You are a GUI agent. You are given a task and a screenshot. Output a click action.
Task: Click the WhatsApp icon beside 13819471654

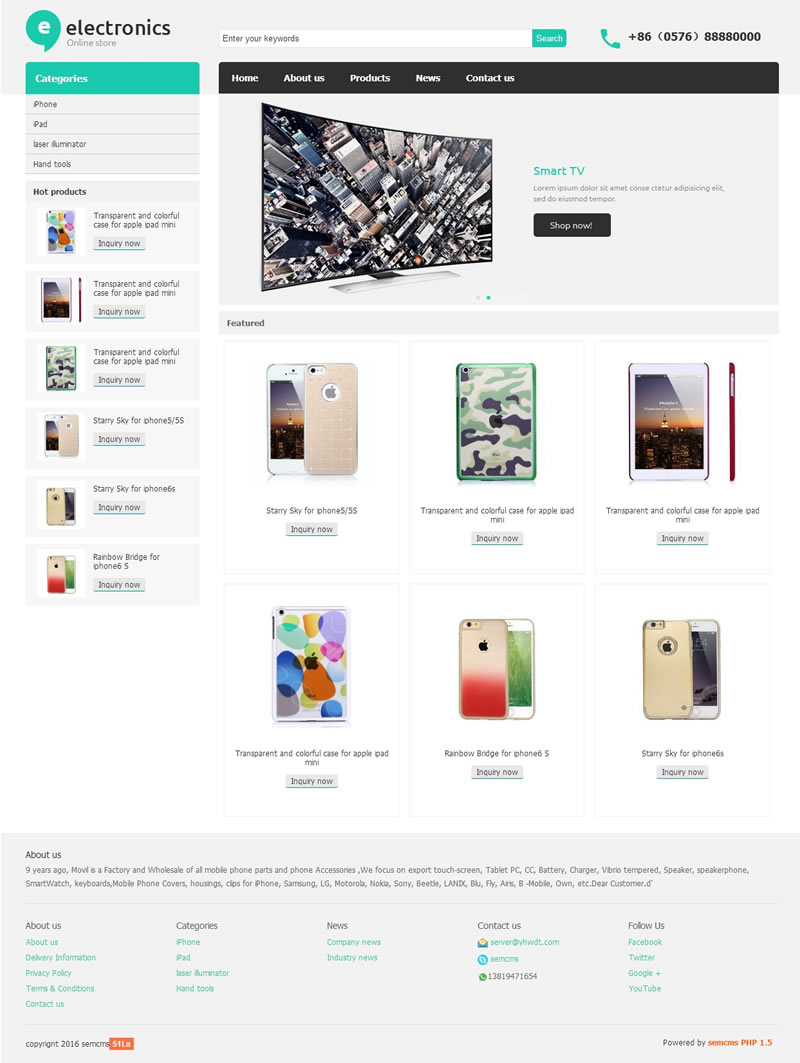pyautogui.click(x=483, y=977)
